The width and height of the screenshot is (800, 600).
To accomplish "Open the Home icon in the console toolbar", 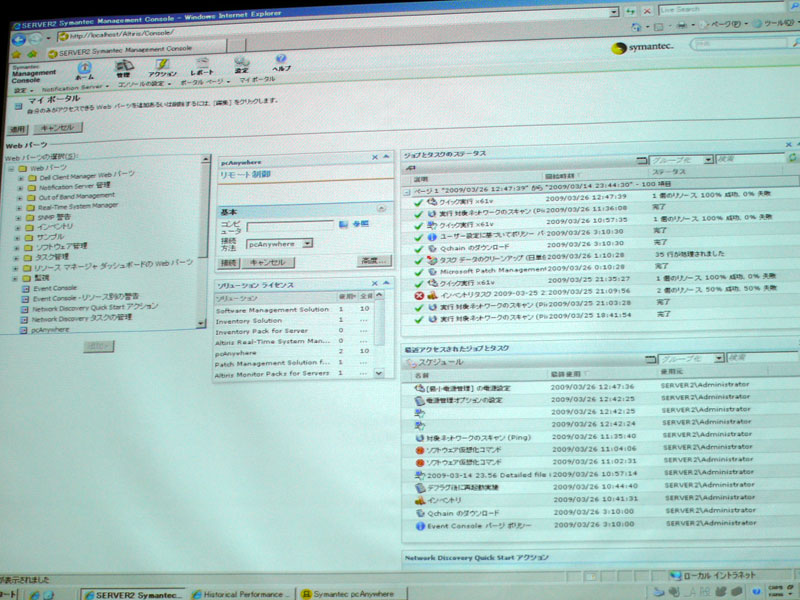I will click(85, 71).
